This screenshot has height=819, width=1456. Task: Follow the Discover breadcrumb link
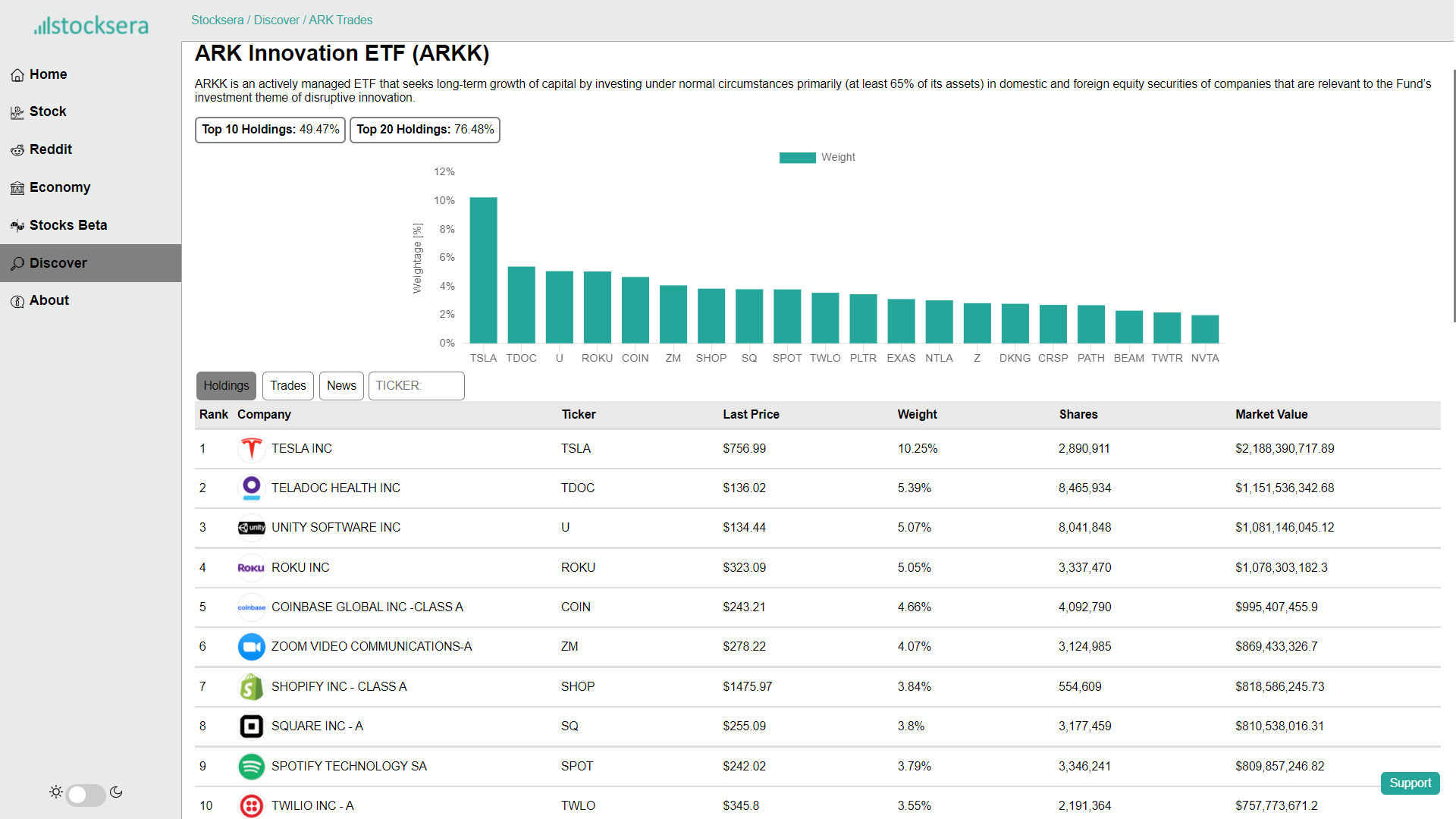pyautogui.click(x=277, y=20)
